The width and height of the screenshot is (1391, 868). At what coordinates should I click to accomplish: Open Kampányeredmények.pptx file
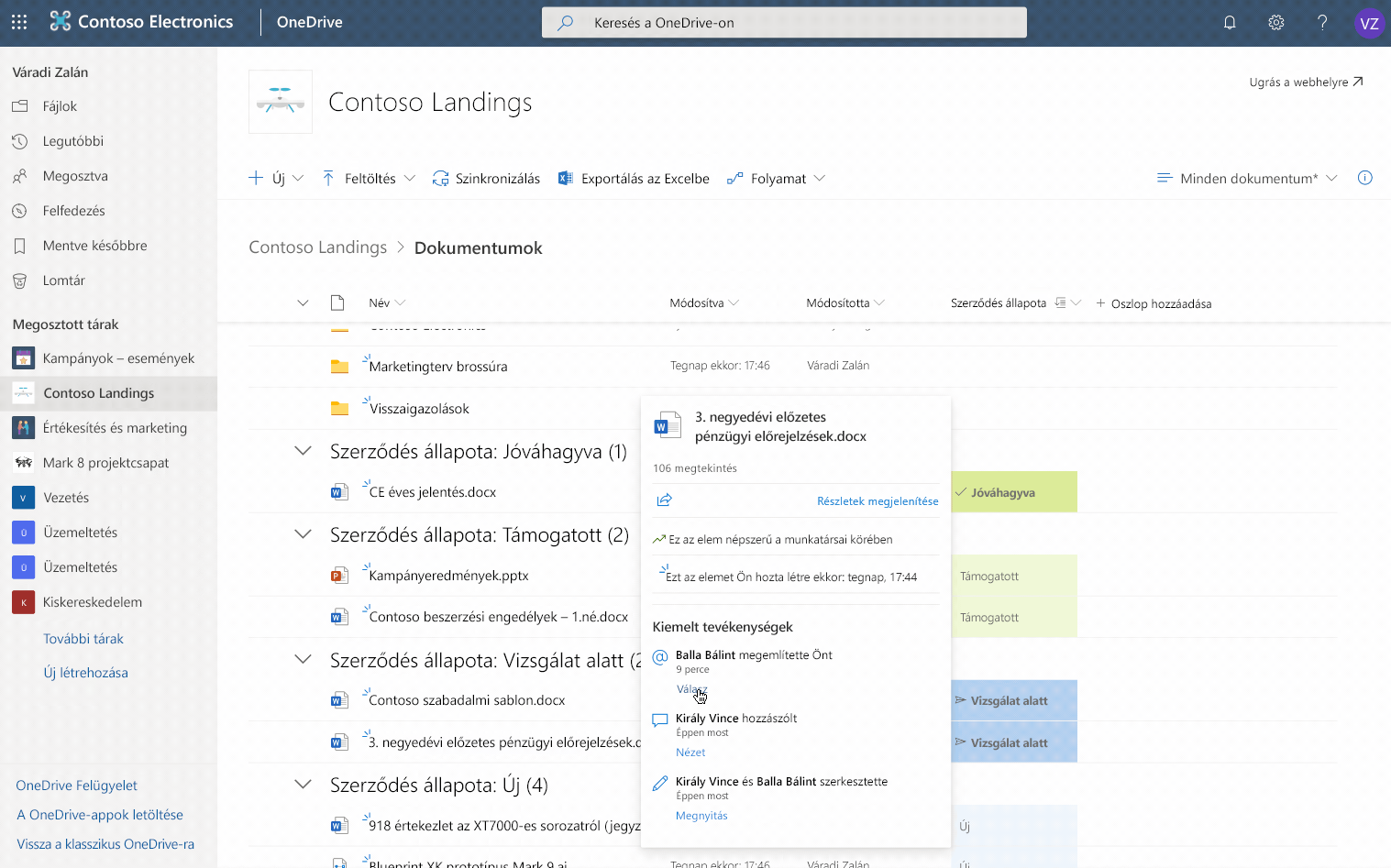(448, 576)
